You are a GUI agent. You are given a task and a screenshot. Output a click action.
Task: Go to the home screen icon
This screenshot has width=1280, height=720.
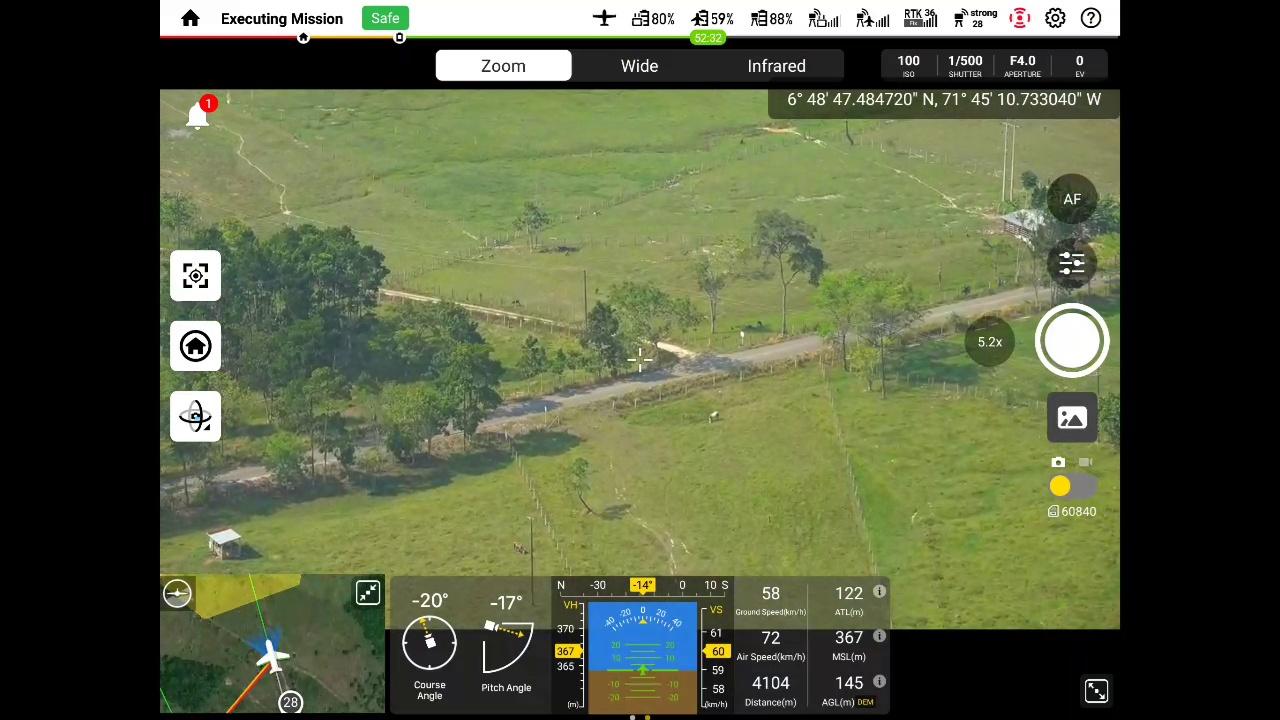(x=190, y=18)
